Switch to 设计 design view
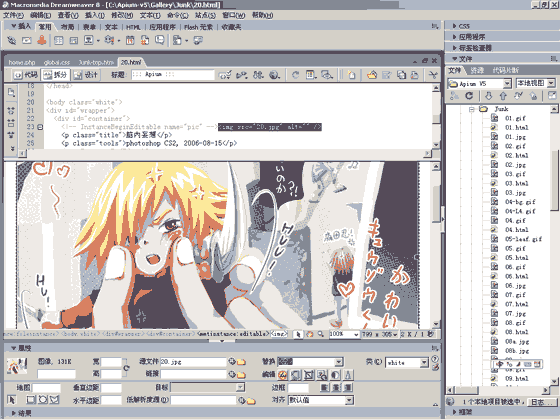This screenshot has height=420, width=560. coord(86,75)
